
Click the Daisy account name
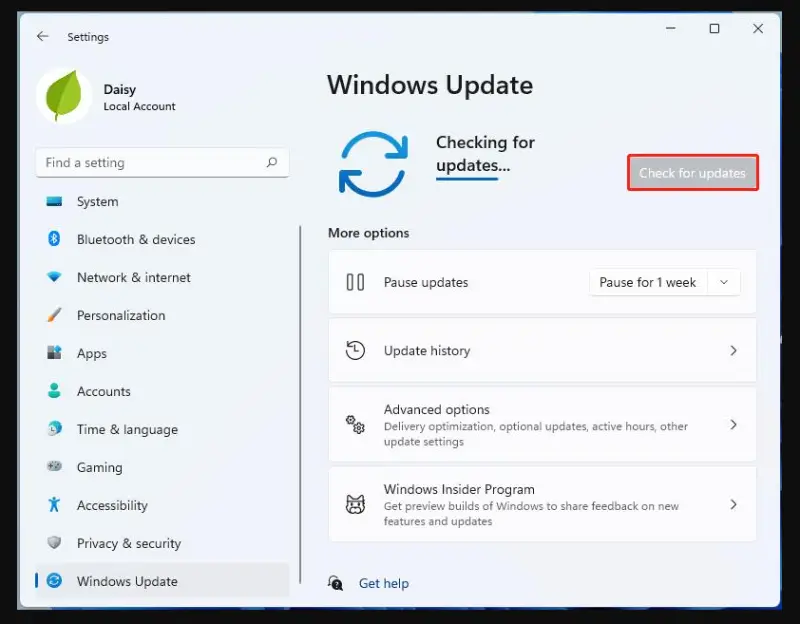coord(120,89)
